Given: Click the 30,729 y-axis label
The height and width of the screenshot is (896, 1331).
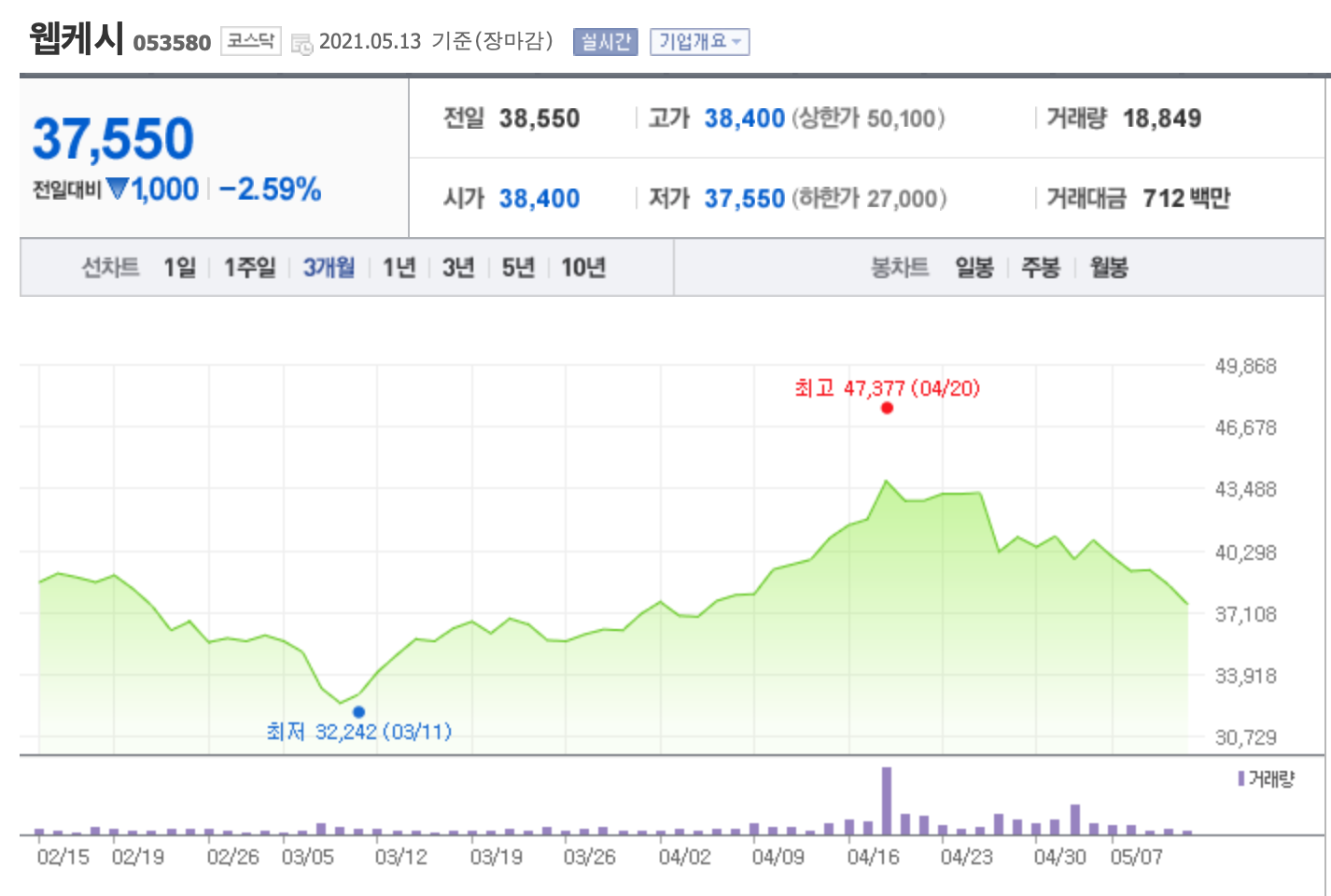Looking at the screenshot, I should tap(1245, 737).
